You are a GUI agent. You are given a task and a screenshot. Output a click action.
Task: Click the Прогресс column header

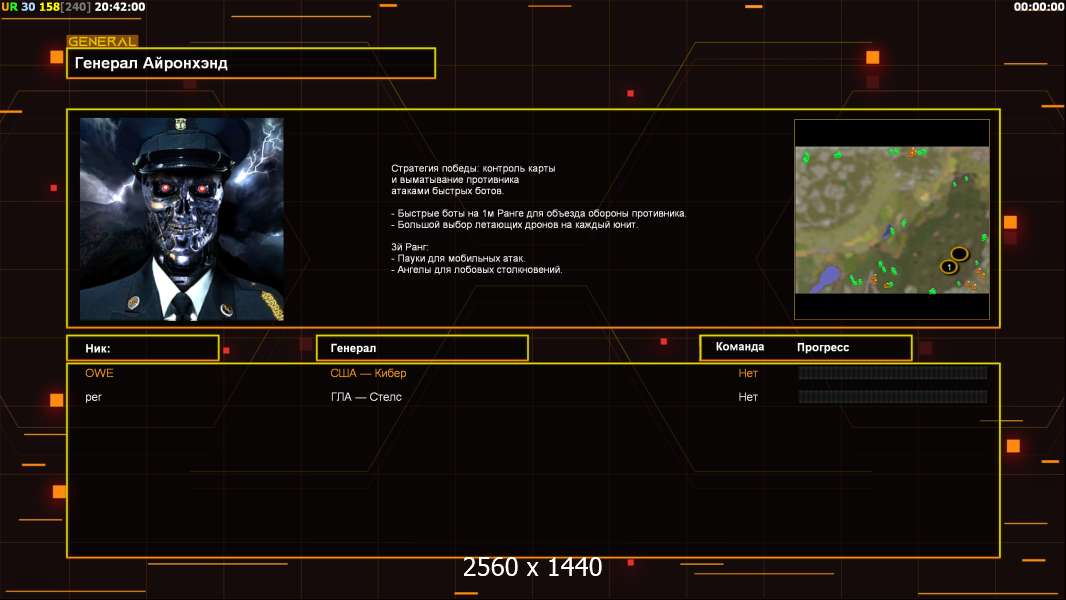(x=823, y=347)
